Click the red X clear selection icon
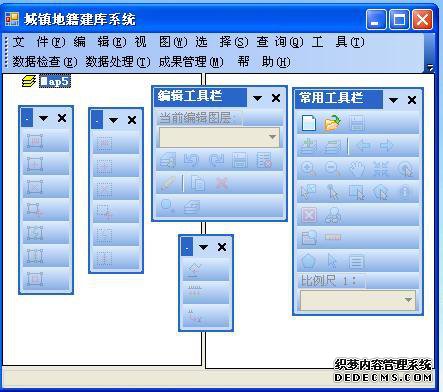Viewport: 443px width, 392px height. 309,215
